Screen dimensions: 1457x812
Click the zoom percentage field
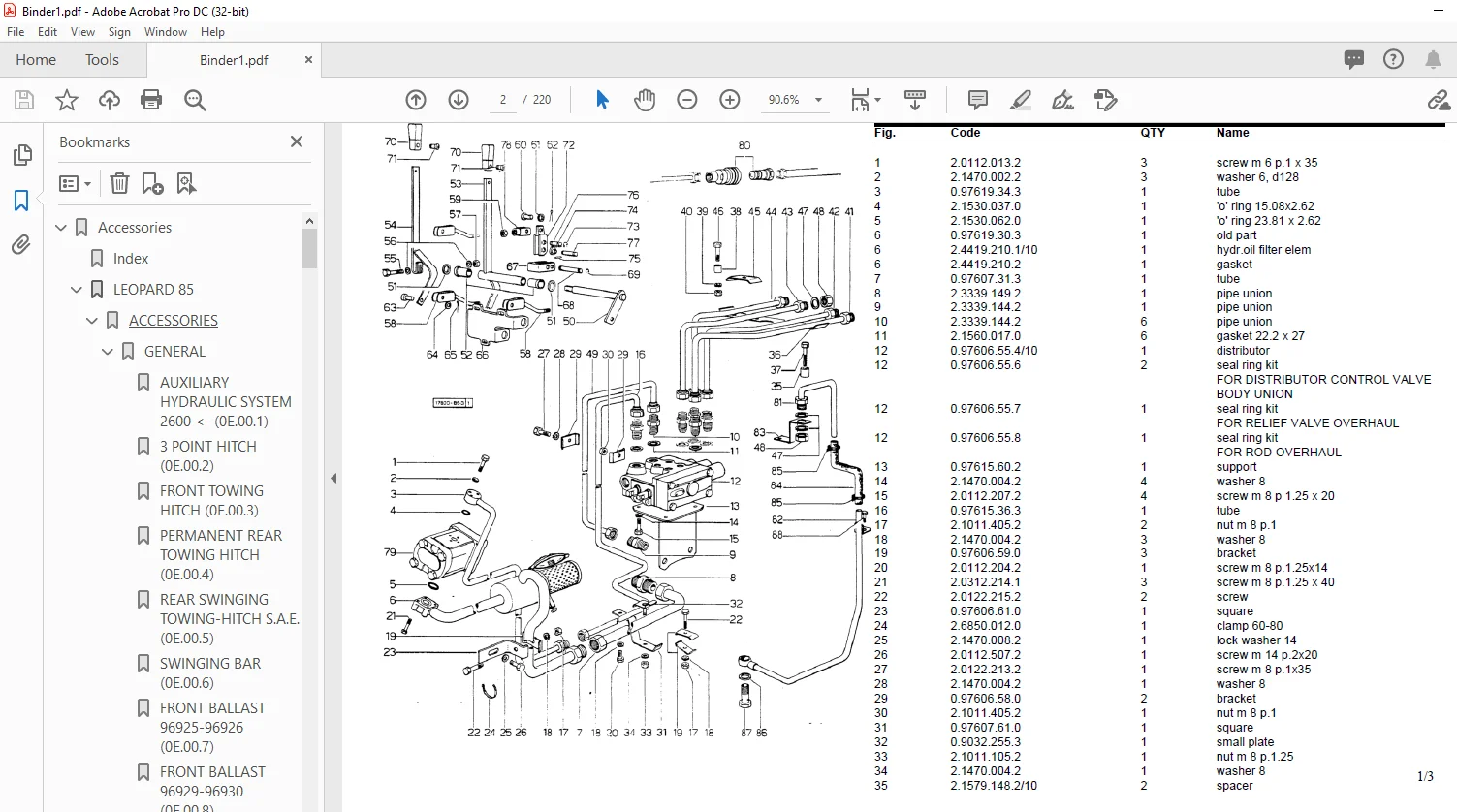783,100
